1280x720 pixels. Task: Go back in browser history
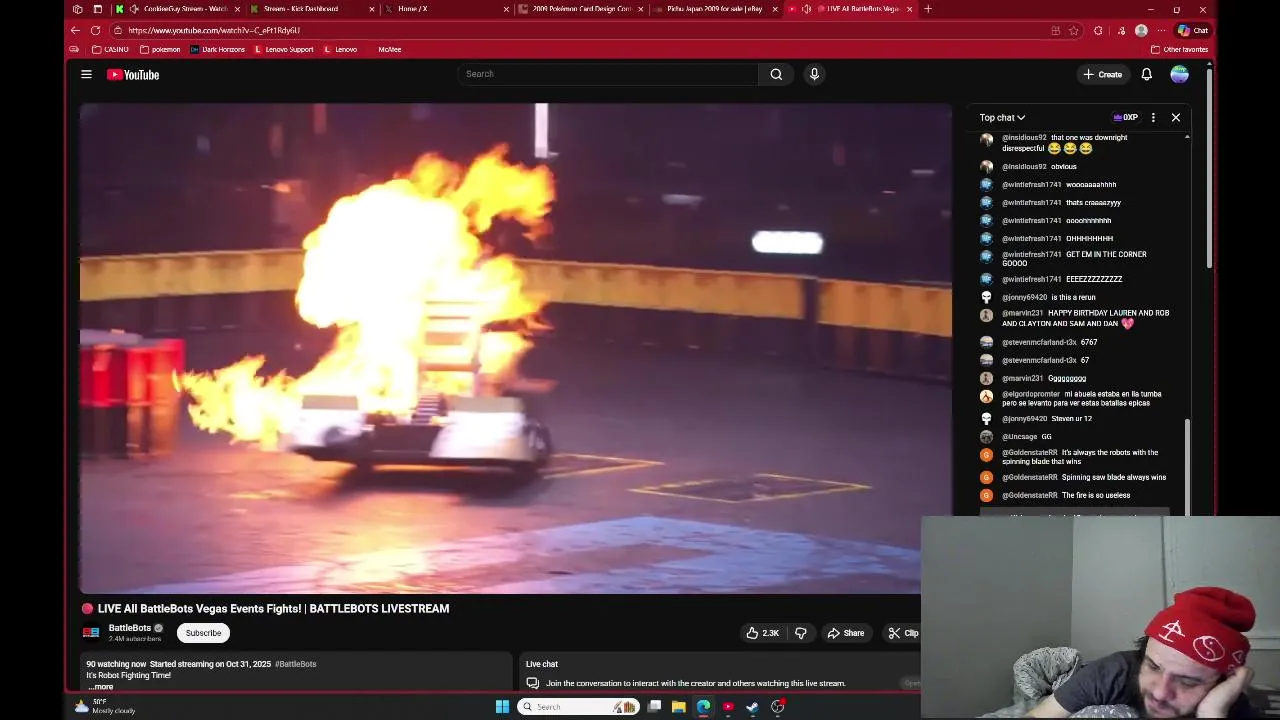tap(75, 30)
